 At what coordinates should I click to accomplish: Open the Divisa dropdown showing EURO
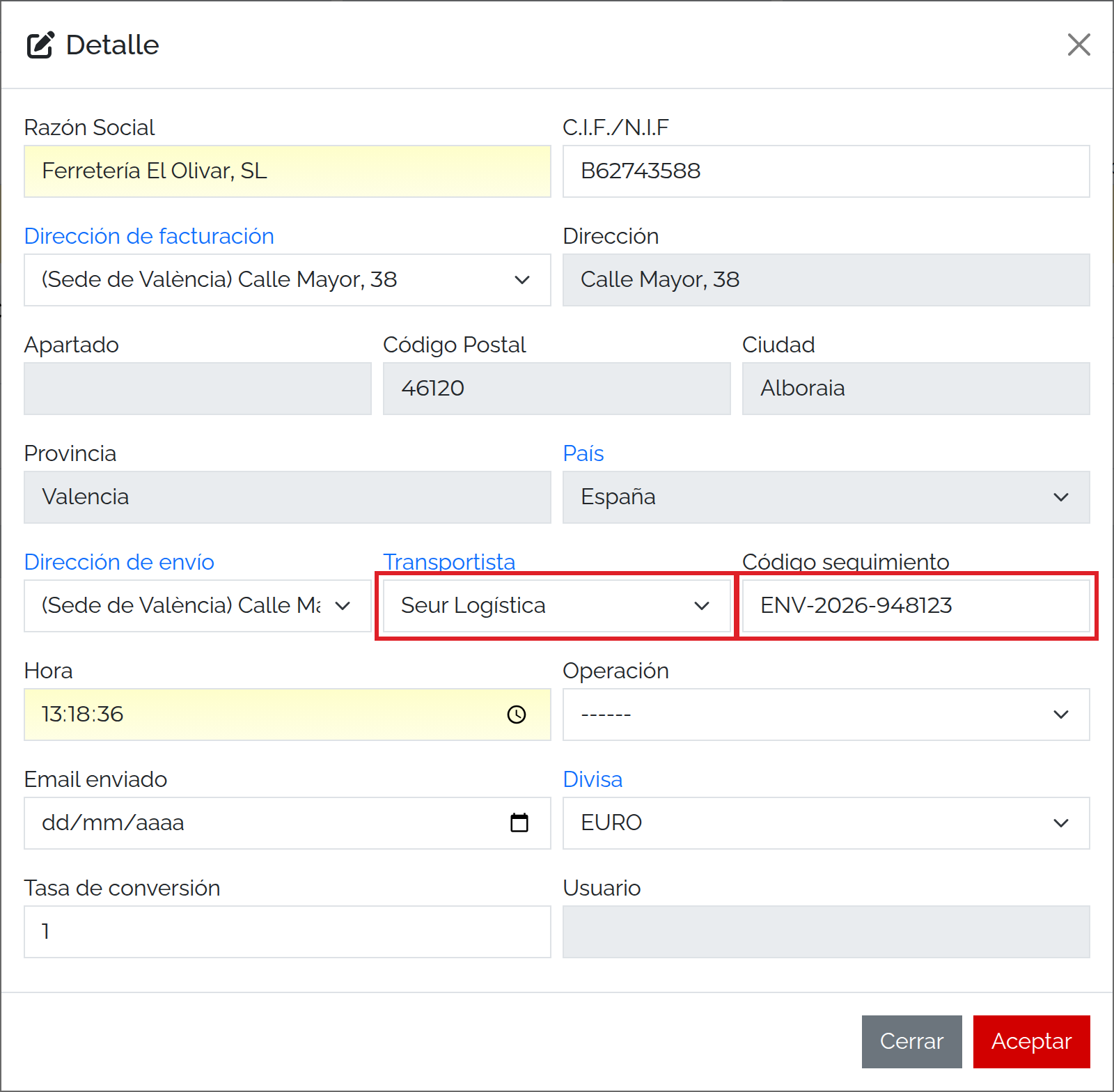click(x=826, y=823)
